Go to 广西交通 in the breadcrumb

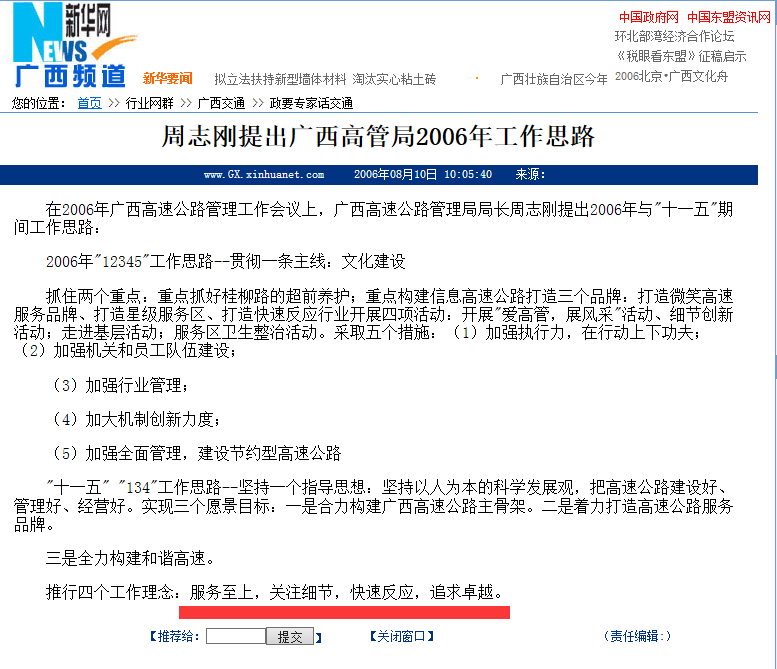click(221, 103)
